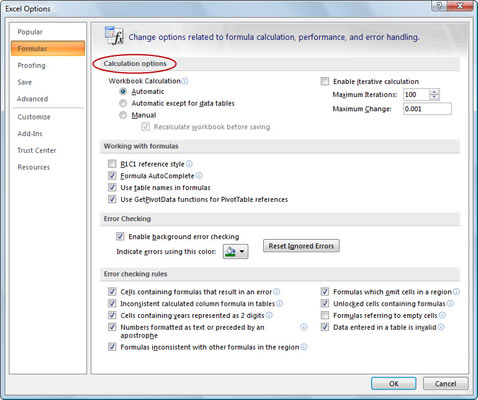Click info icon beside numbers formatted as text
478x400 pixels.
tap(304, 327)
